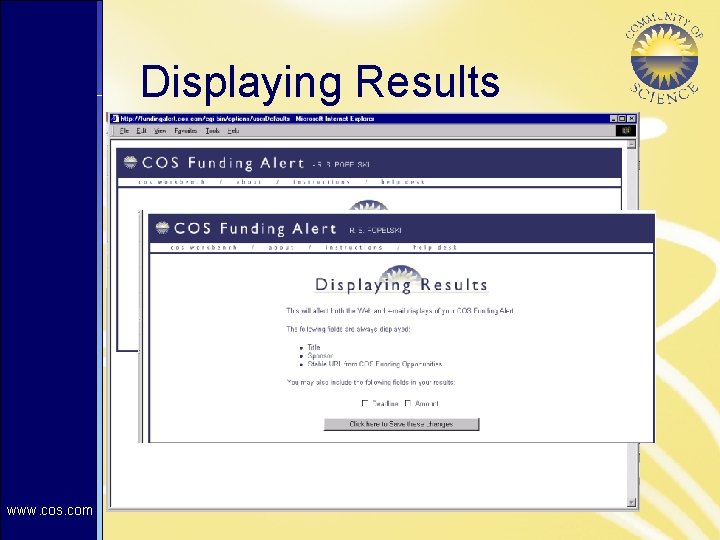This screenshot has height=540, width=720.
Task: Click about link in the back window
Action: click(249, 182)
